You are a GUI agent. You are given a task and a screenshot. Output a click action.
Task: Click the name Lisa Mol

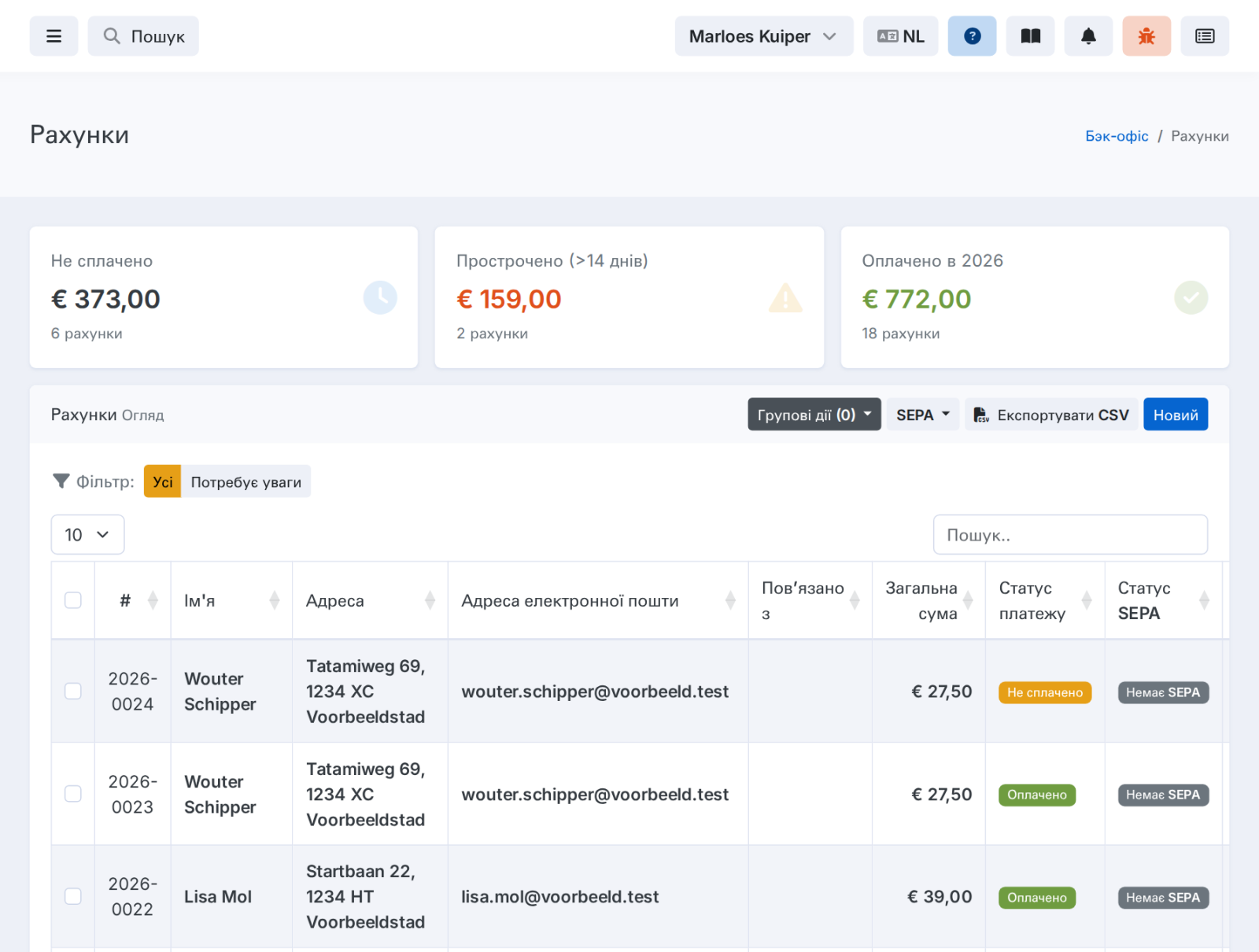(x=218, y=897)
